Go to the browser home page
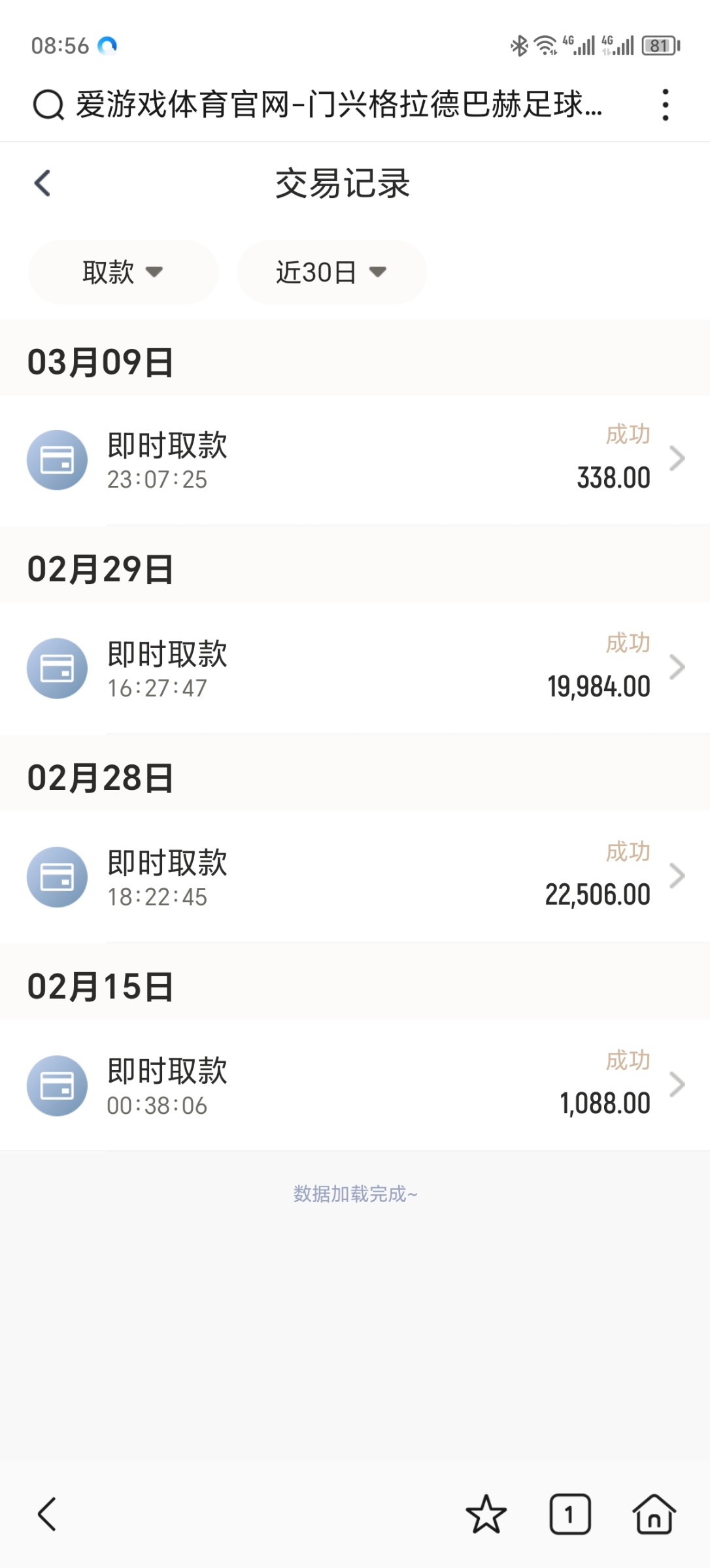The image size is (710, 1568). coord(654,1514)
